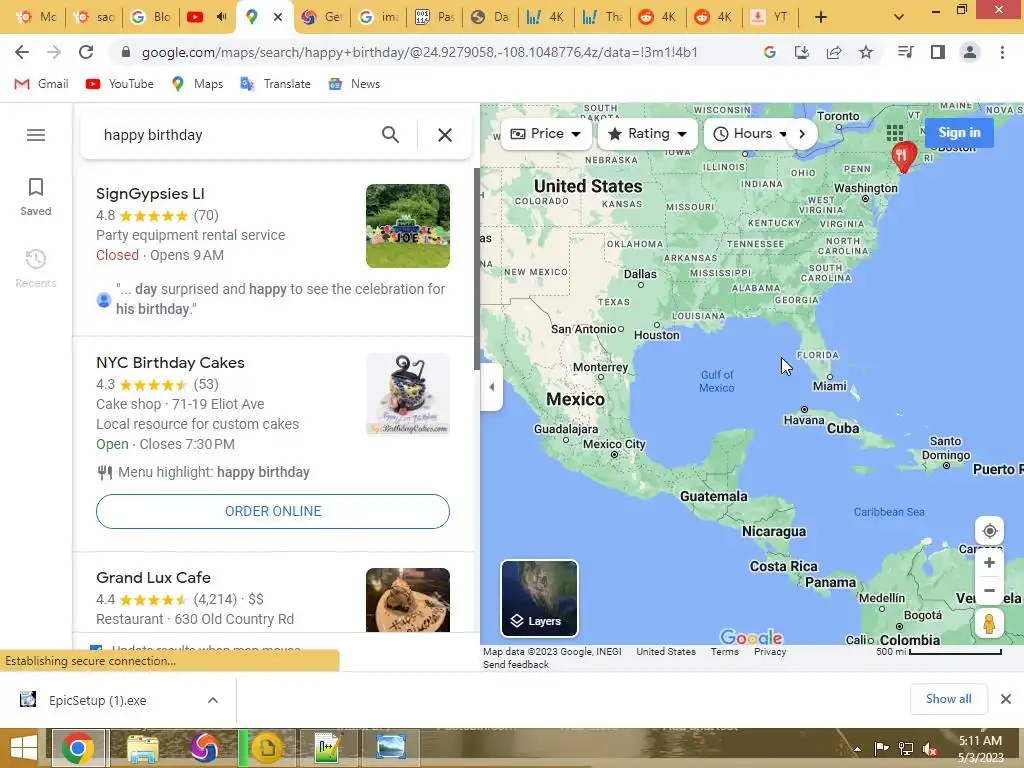
Task: Zoom out on the map
Action: (x=989, y=590)
